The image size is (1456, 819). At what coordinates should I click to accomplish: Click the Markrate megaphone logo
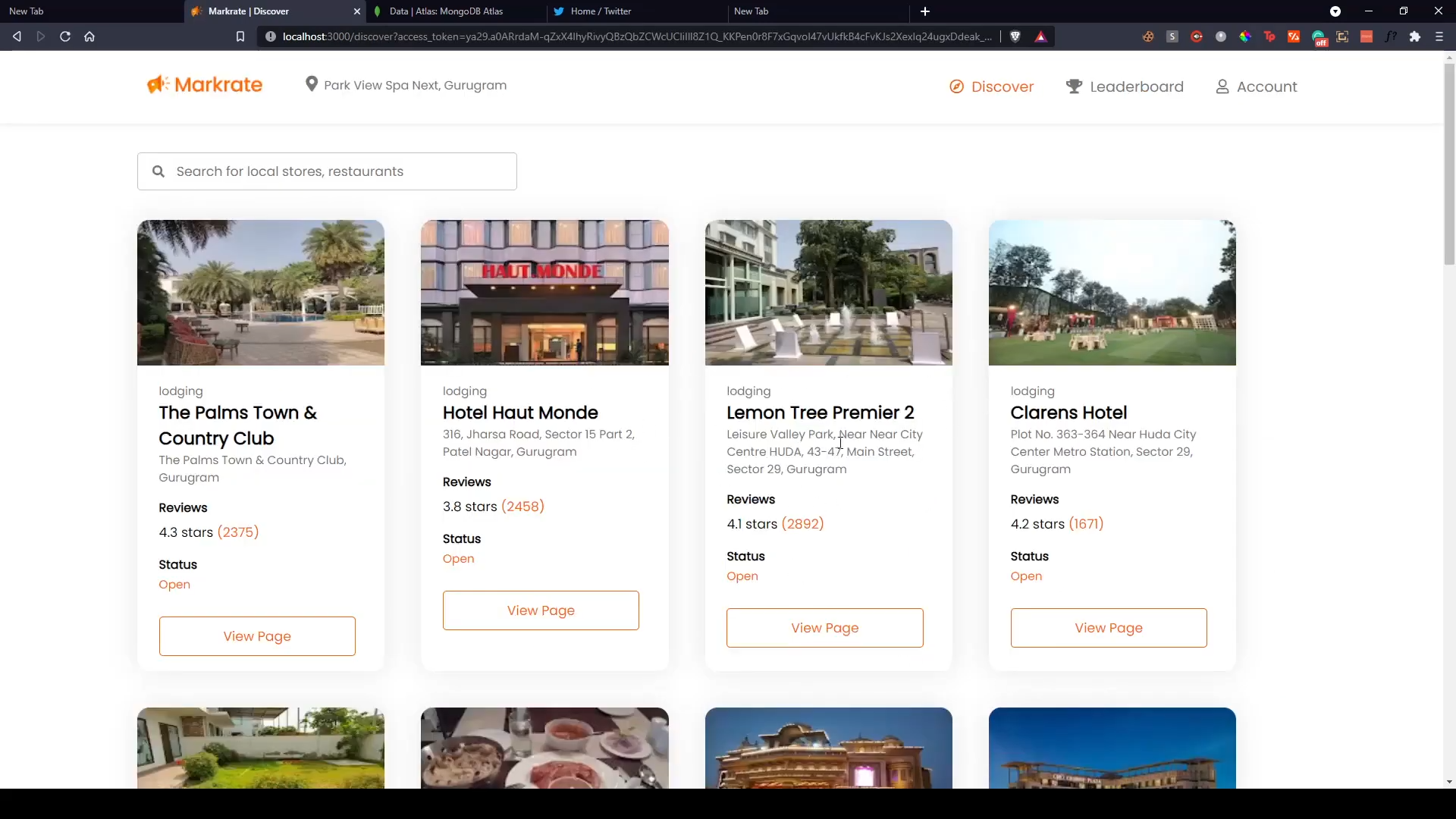tap(158, 84)
